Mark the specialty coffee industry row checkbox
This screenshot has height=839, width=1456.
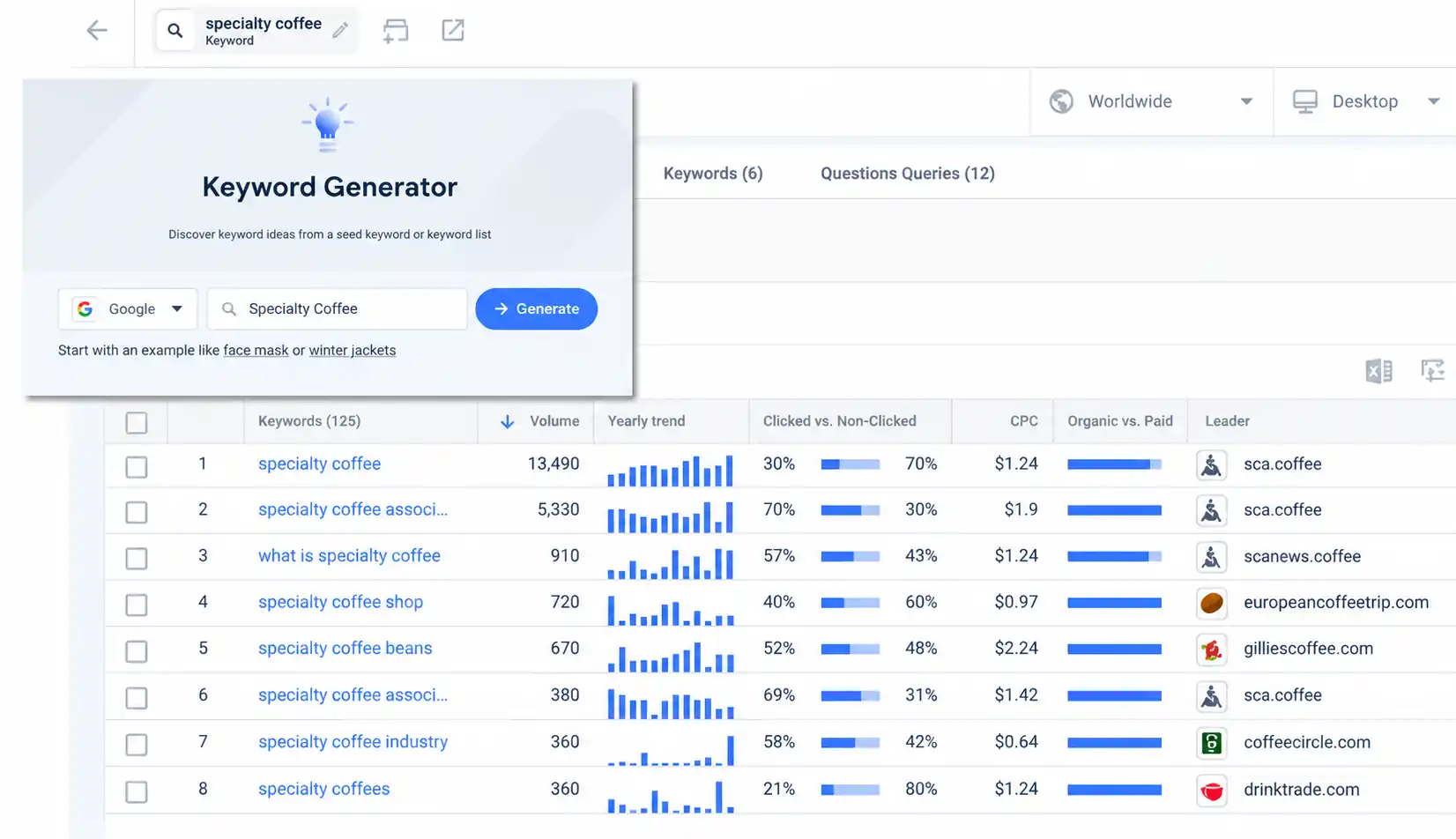(x=137, y=745)
